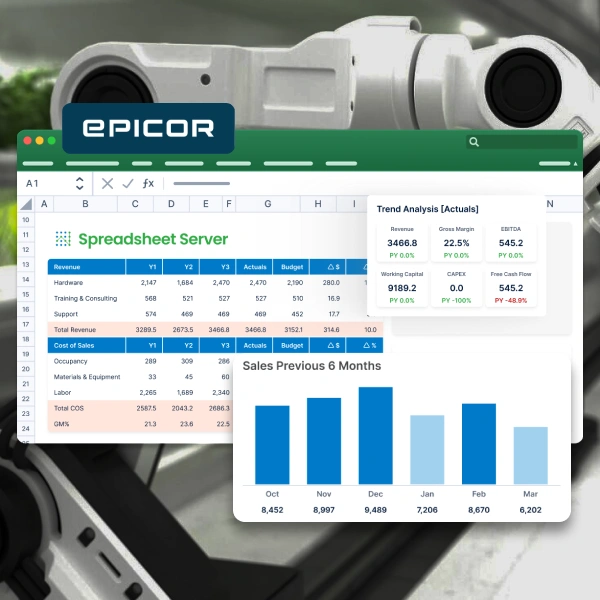Click the search magnifier icon
Screen dimensions: 600x600
[474, 142]
